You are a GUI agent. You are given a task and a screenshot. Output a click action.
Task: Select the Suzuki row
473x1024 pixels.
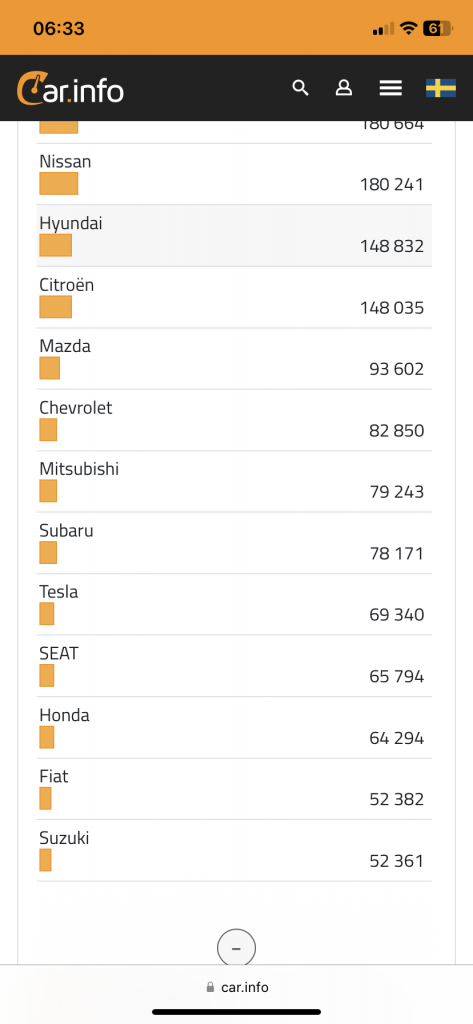coord(234,851)
